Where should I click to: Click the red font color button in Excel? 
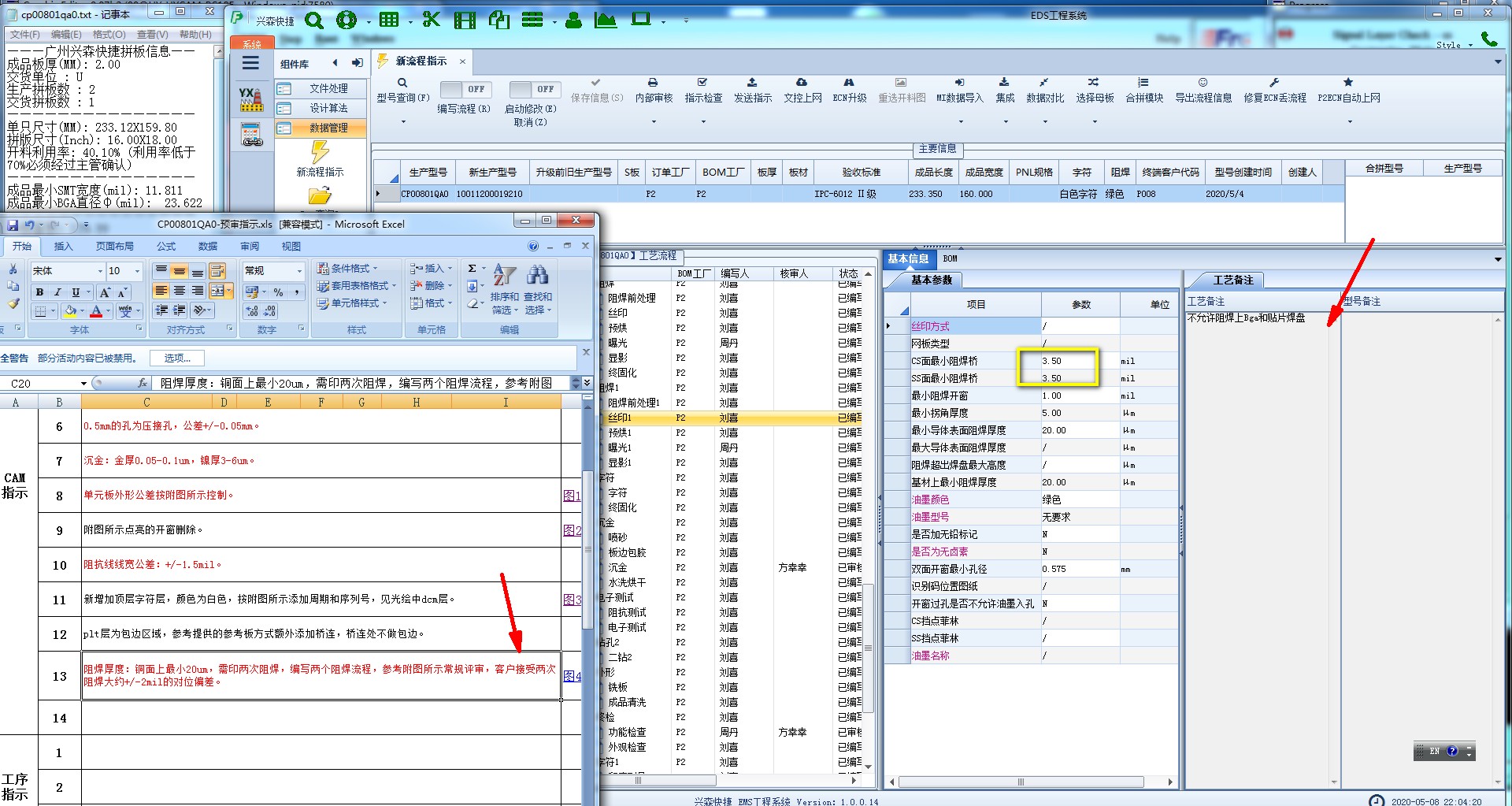[x=96, y=312]
